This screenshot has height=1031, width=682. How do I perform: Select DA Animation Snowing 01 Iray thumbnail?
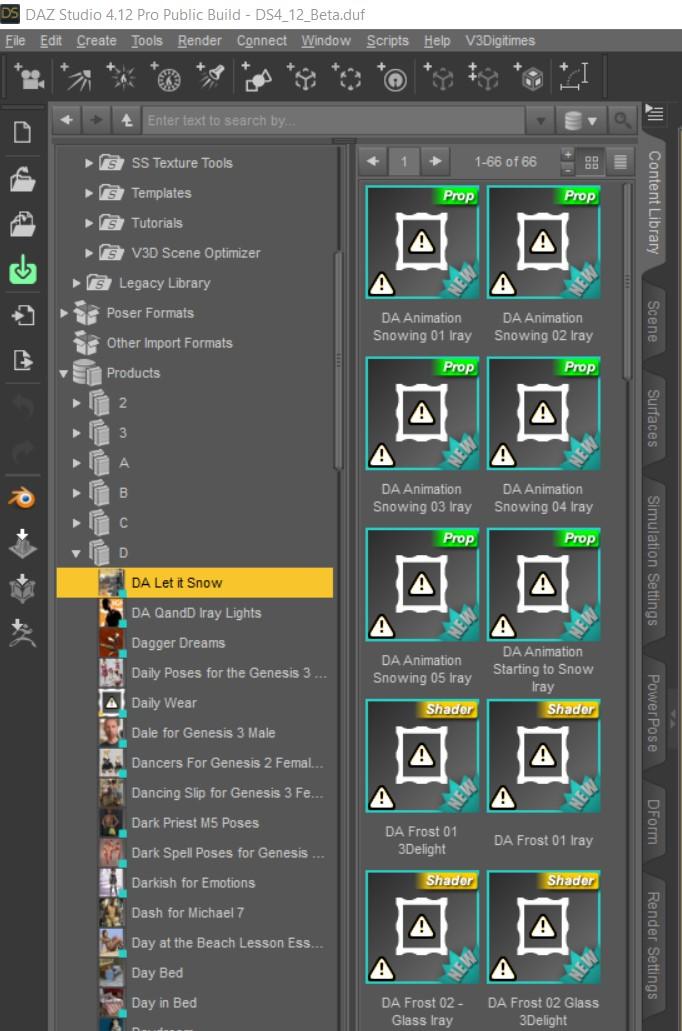422,243
